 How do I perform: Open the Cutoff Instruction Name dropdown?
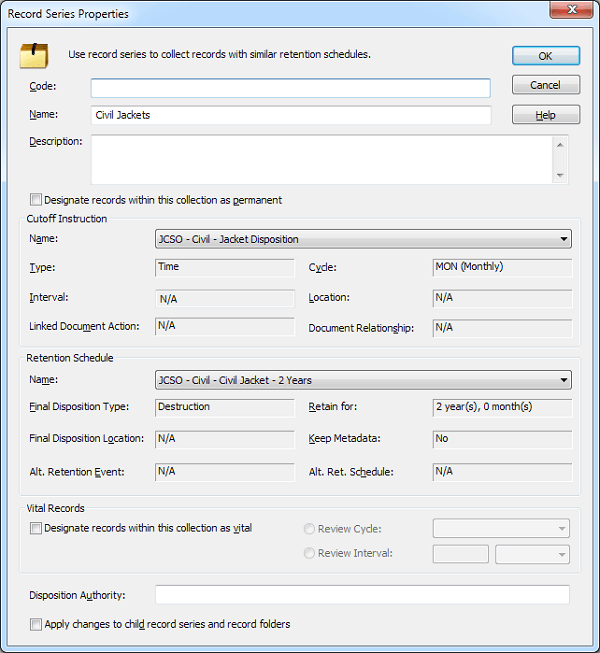[x=363, y=239]
